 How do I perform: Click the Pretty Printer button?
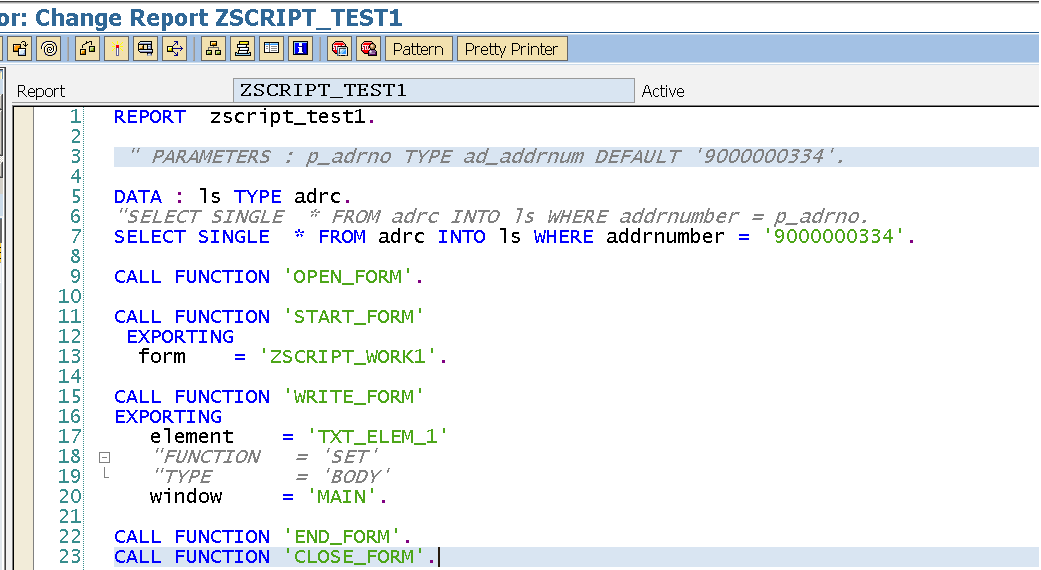point(511,48)
